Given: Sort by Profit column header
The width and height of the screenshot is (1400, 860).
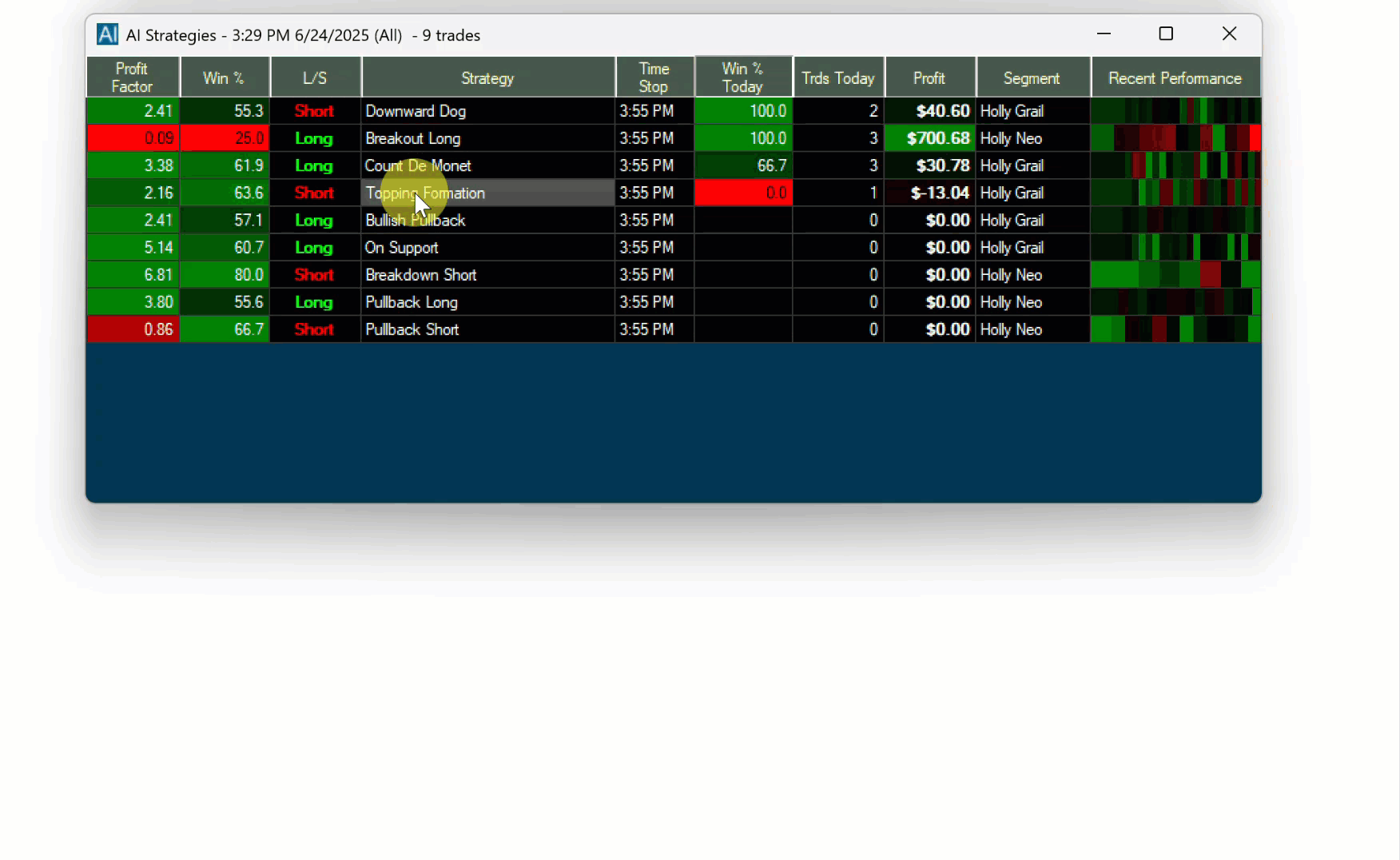Looking at the screenshot, I should [929, 78].
